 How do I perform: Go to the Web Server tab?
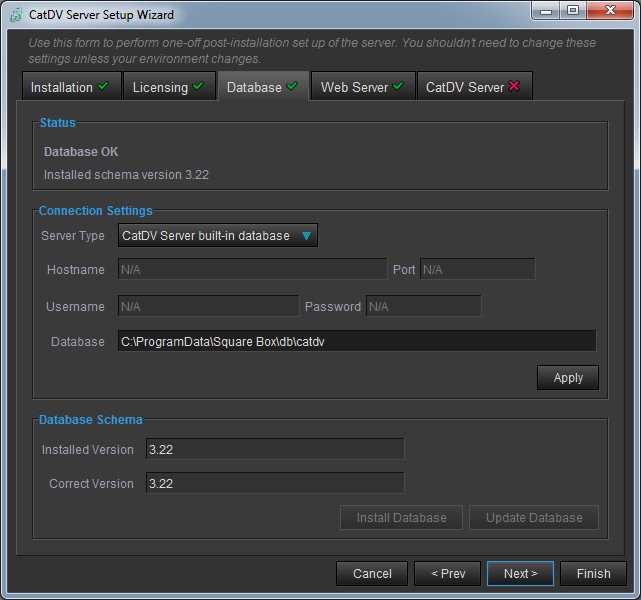pos(363,86)
